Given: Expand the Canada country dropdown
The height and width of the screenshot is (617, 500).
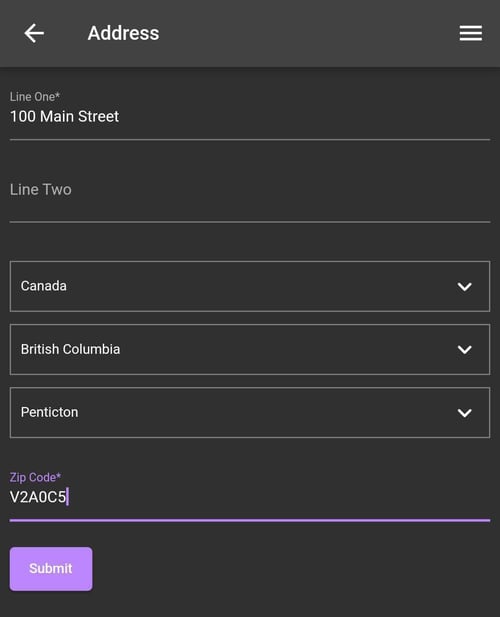Looking at the screenshot, I should click(250, 286).
